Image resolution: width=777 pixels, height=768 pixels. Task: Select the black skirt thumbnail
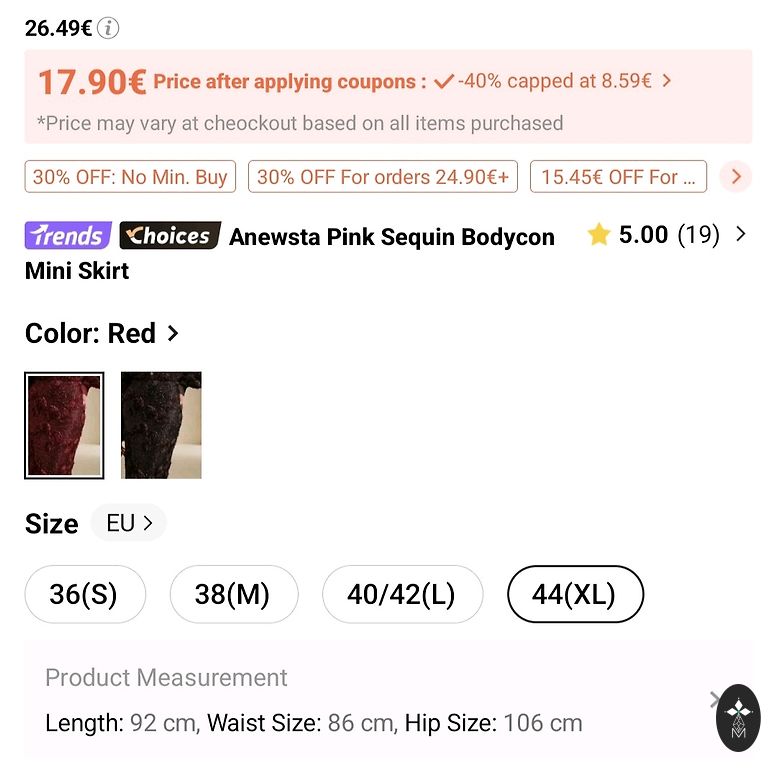tap(161, 425)
